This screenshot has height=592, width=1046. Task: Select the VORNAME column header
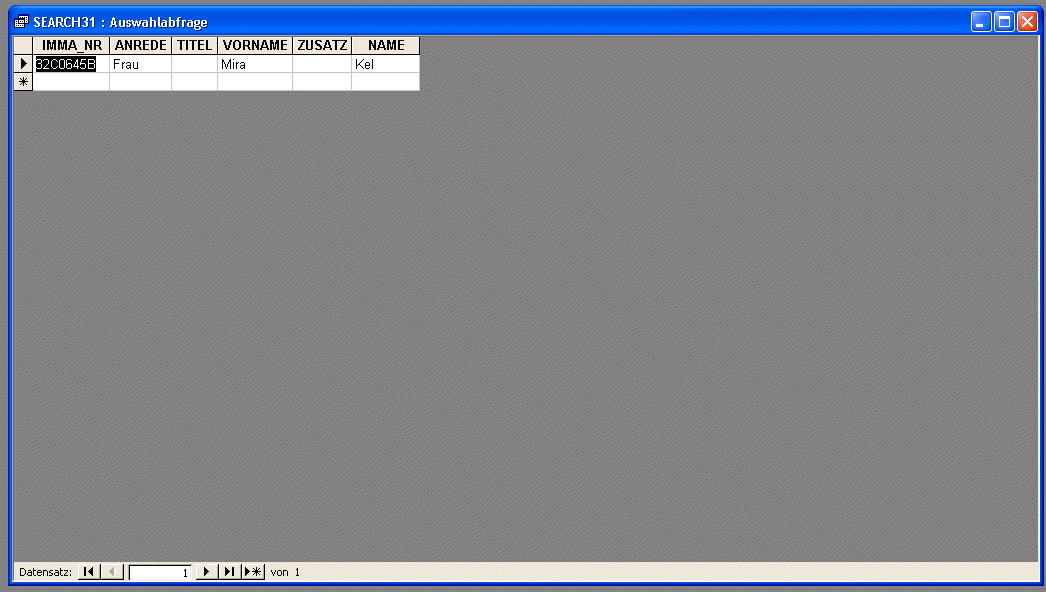pyautogui.click(x=255, y=45)
